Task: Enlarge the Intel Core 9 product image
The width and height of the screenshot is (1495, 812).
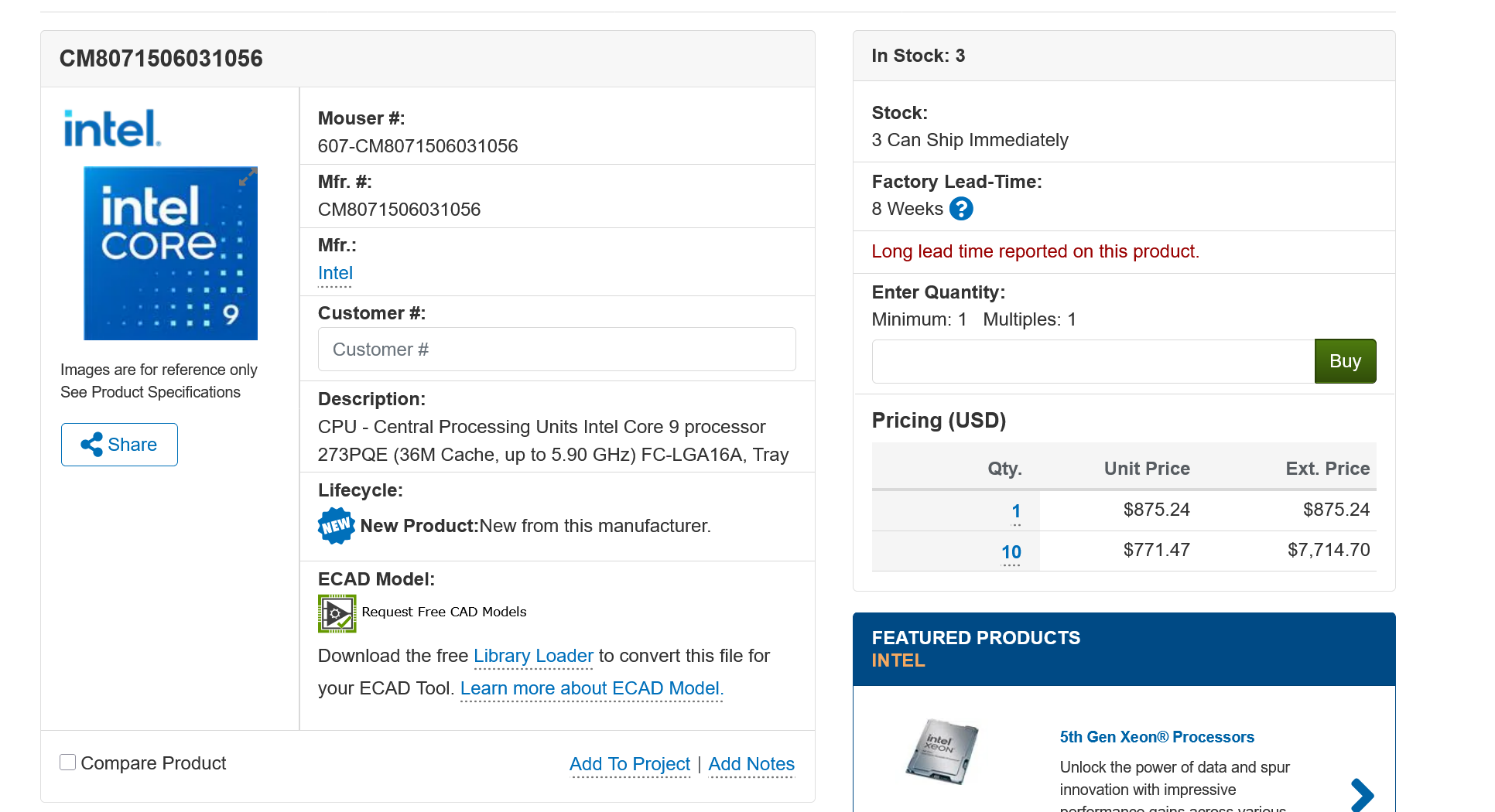Action: pyautogui.click(x=170, y=254)
